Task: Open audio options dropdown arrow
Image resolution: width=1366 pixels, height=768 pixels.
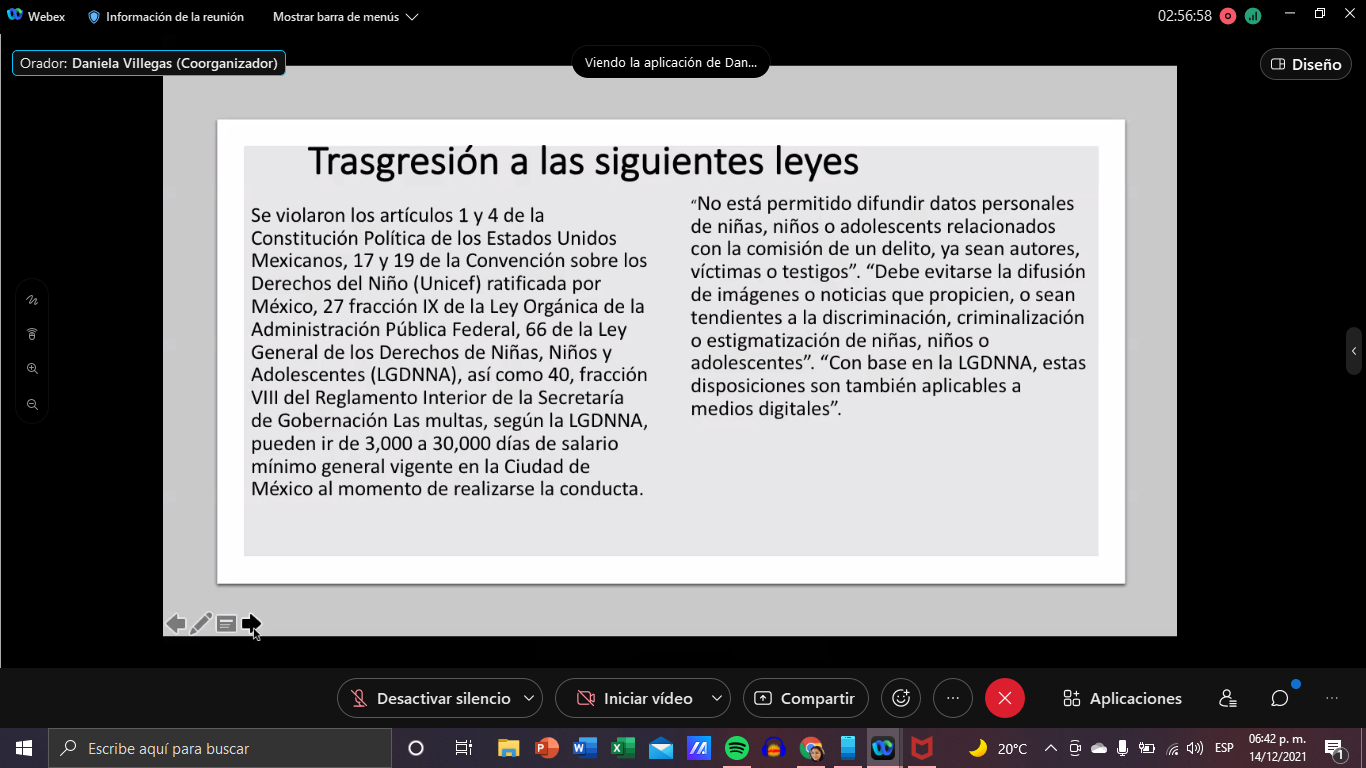Action: (531, 698)
